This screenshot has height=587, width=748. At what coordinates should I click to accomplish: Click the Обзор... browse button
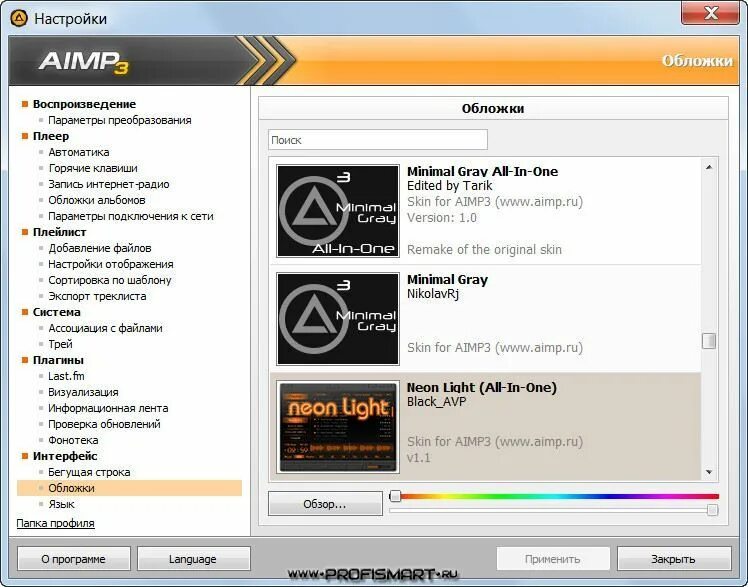point(325,504)
